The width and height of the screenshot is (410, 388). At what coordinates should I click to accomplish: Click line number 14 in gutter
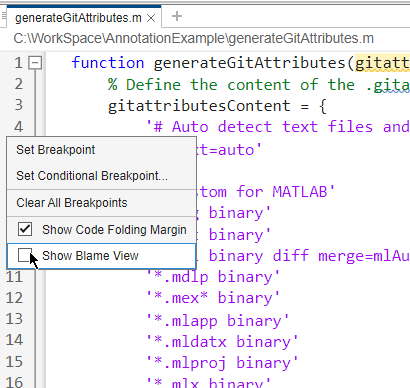[14, 340]
